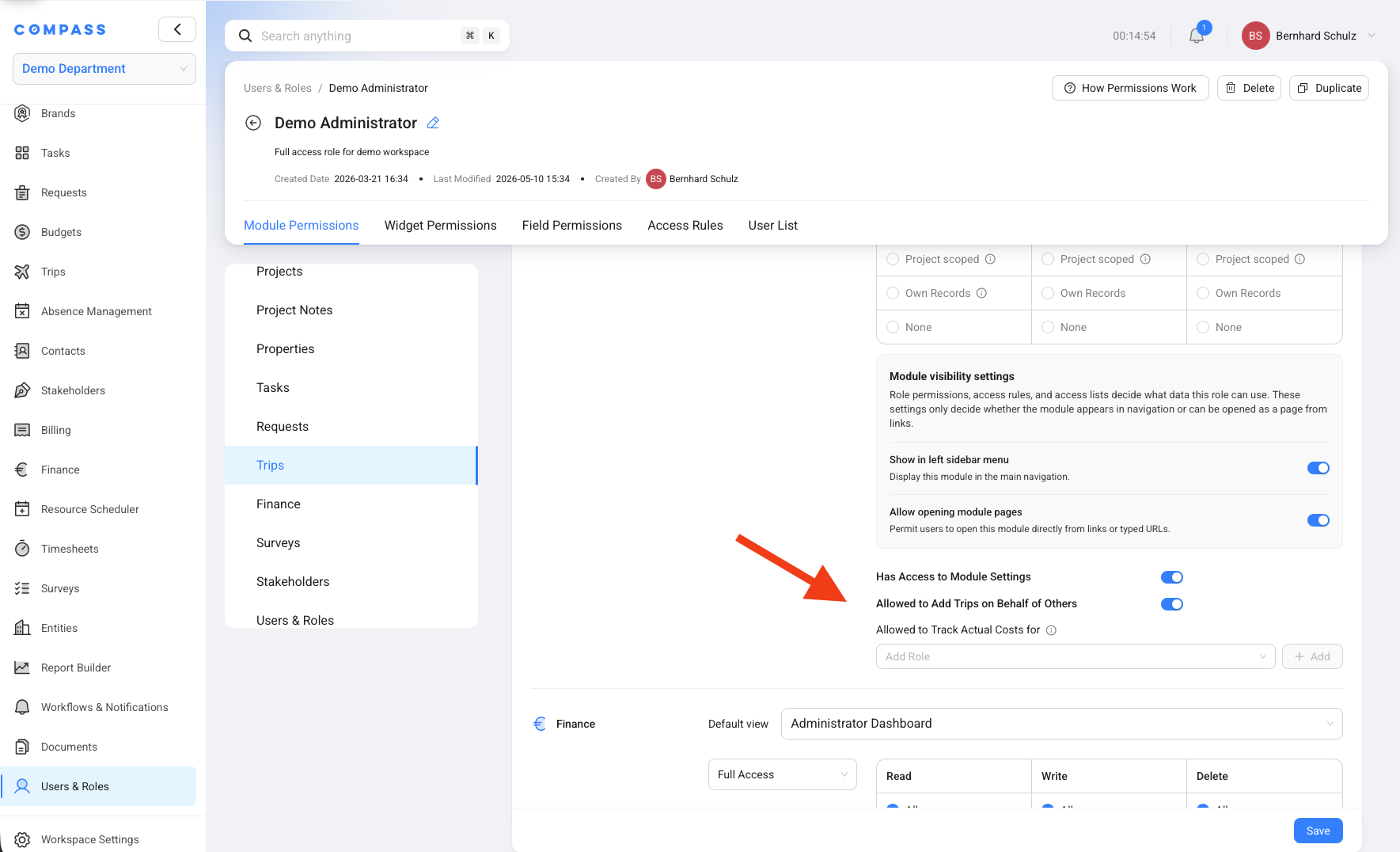Switch to Field Permissions tab
The image size is (1400, 852).
click(572, 226)
